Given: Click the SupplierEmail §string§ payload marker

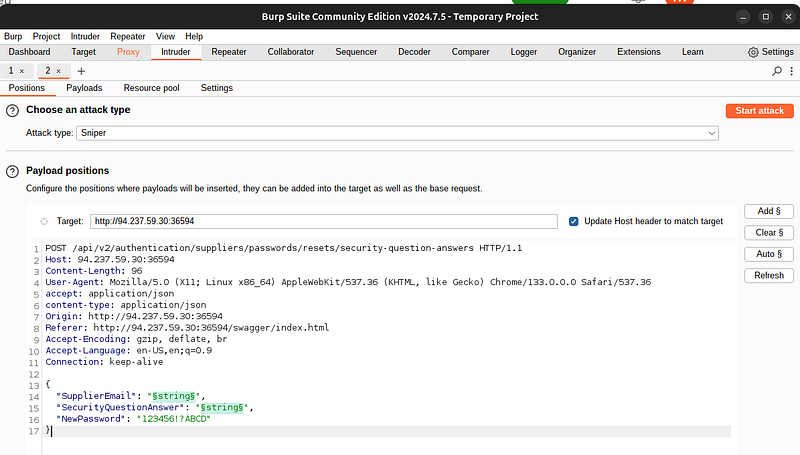Looking at the screenshot, I should (x=173, y=396).
